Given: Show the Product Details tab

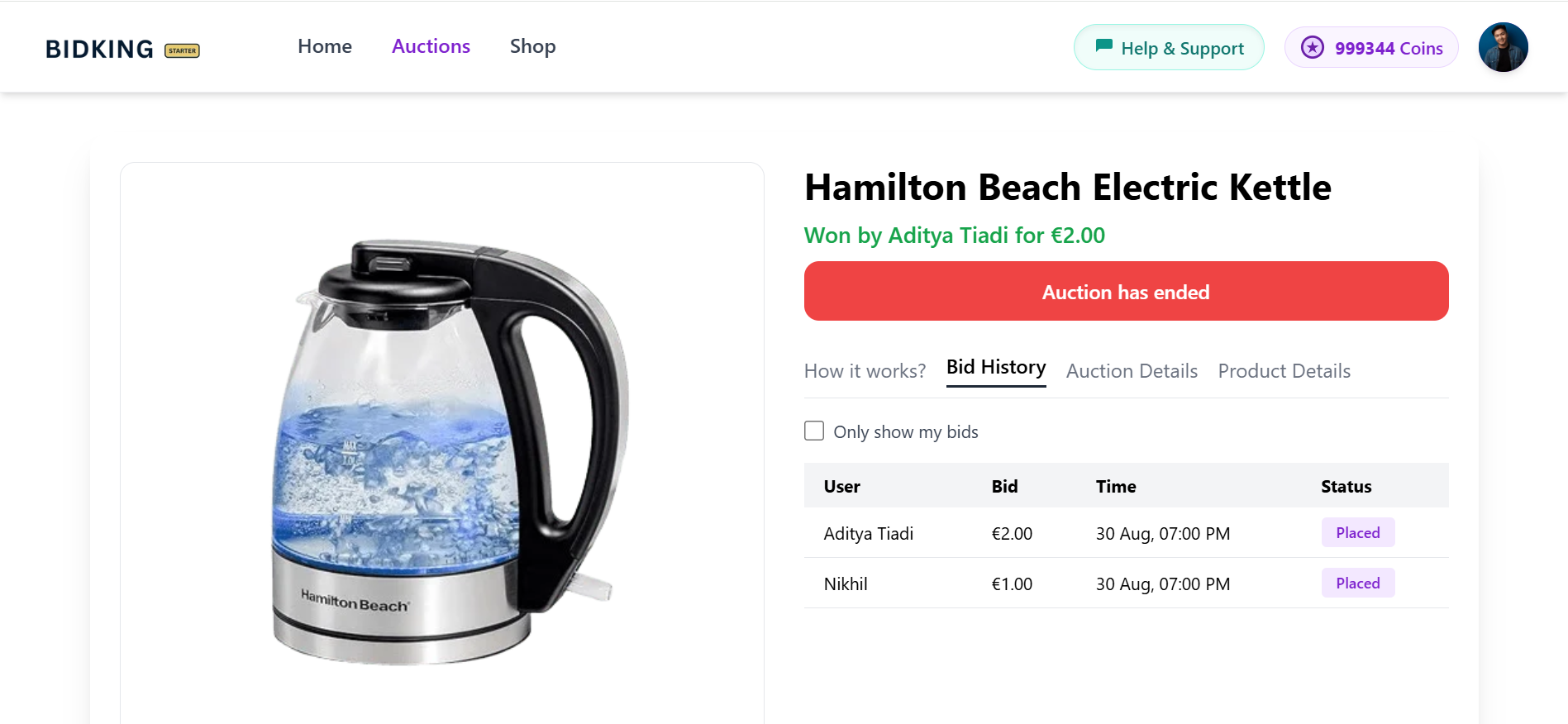Looking at the screenshot, I should 1284,371.
